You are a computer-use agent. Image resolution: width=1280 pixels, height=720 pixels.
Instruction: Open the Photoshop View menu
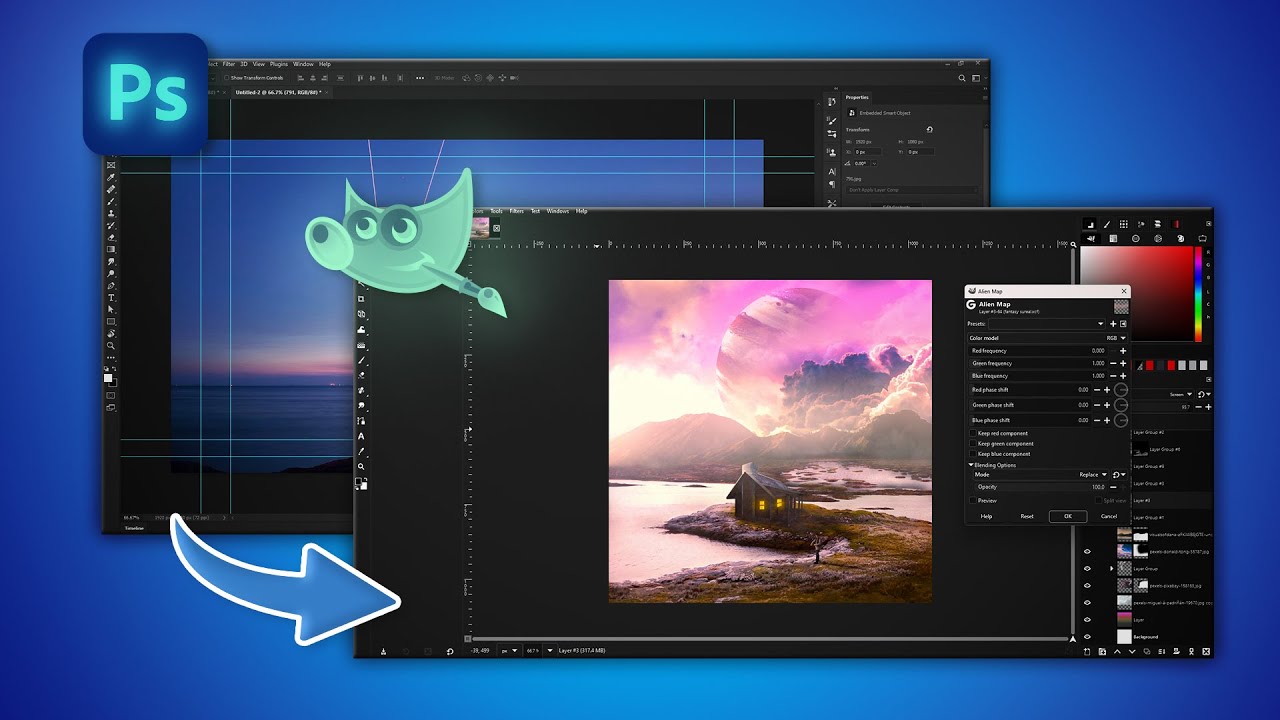[x=259, y=64]
